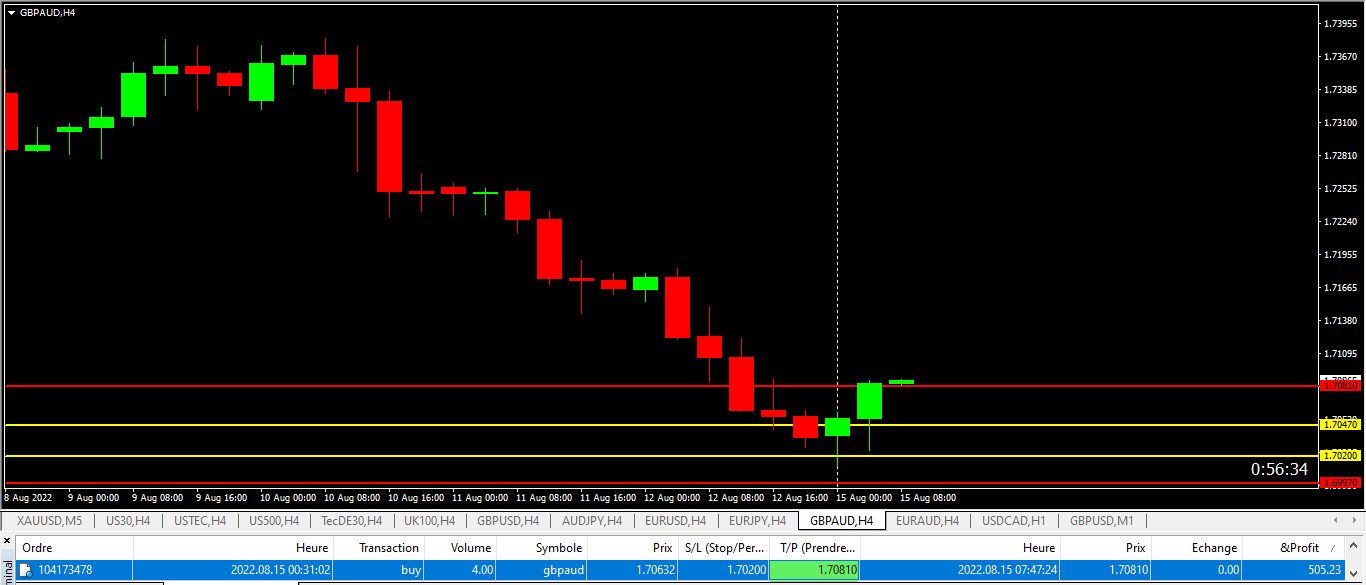Click the stop loss value 1.70200 cell
Viewport: 1366px width, 585px height.
click(746, 570)
